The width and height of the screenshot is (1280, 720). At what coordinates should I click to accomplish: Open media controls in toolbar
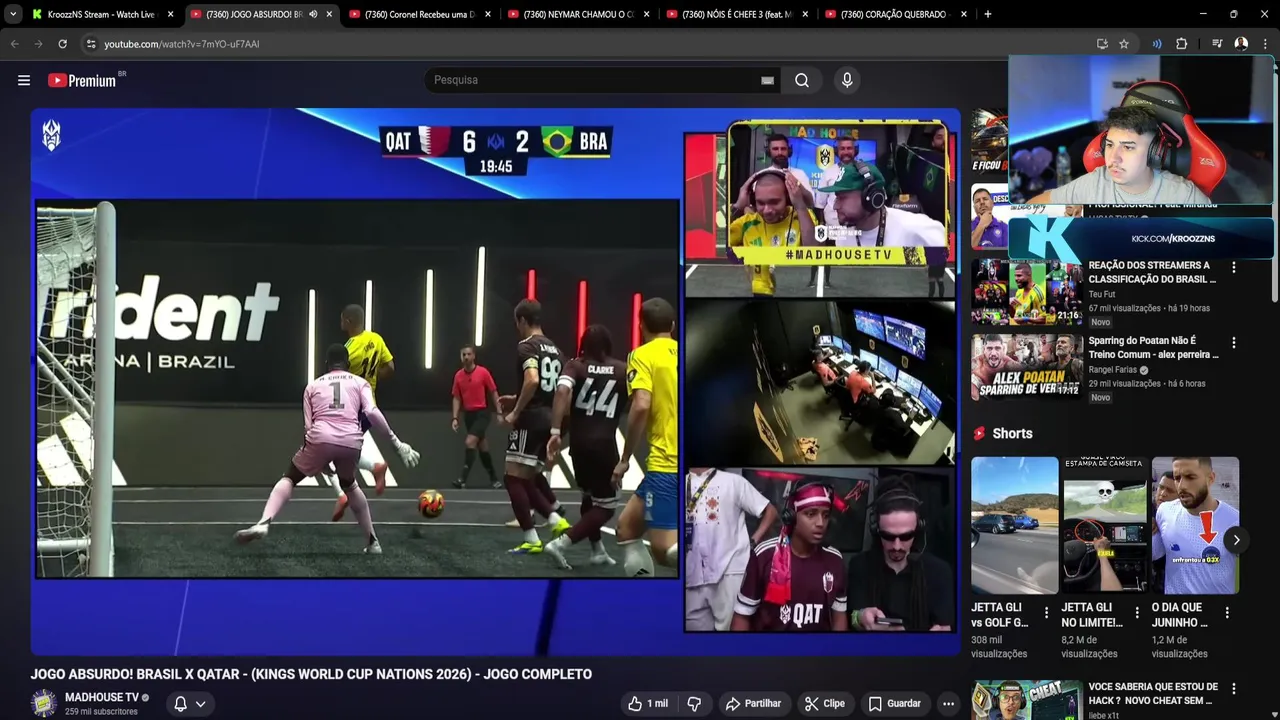[x=1217, y=44]
